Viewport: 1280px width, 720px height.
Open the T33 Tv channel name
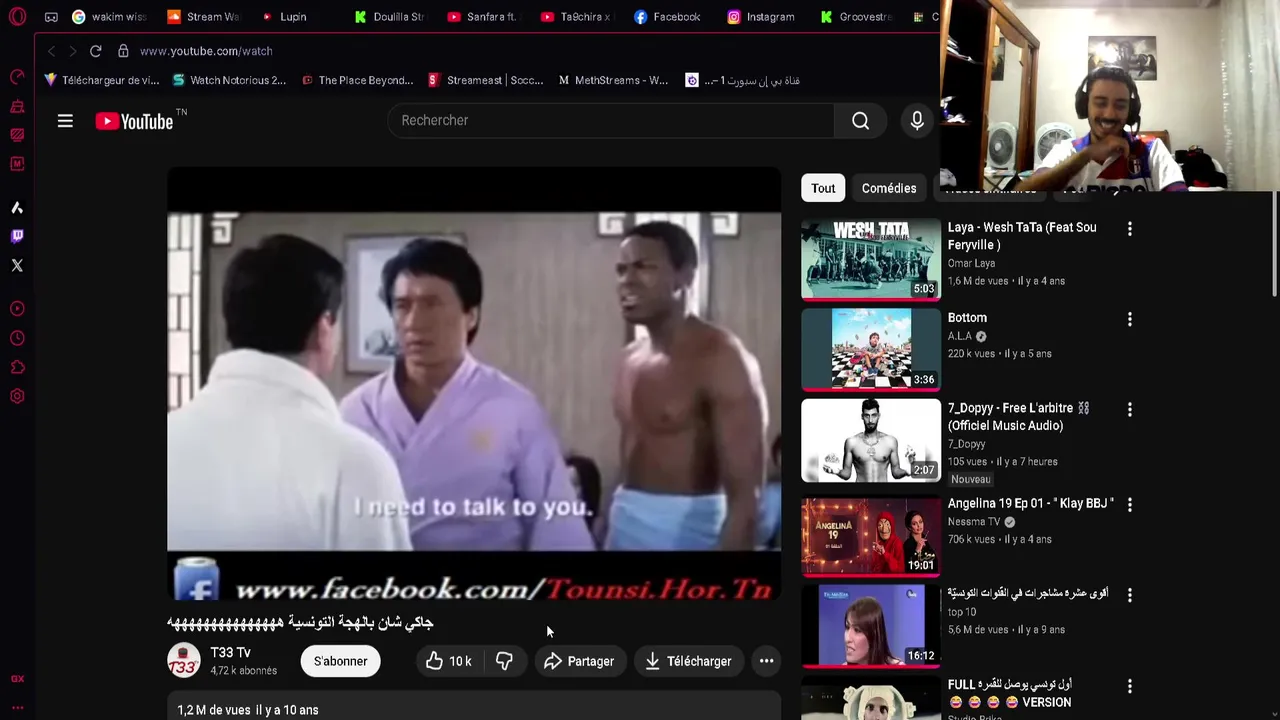tap(230, 653)
